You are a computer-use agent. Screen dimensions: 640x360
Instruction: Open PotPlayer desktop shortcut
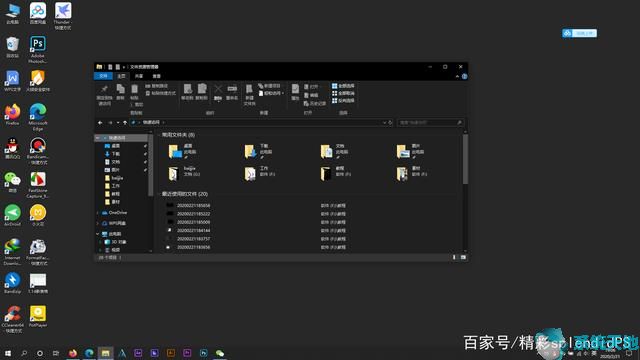38,317
